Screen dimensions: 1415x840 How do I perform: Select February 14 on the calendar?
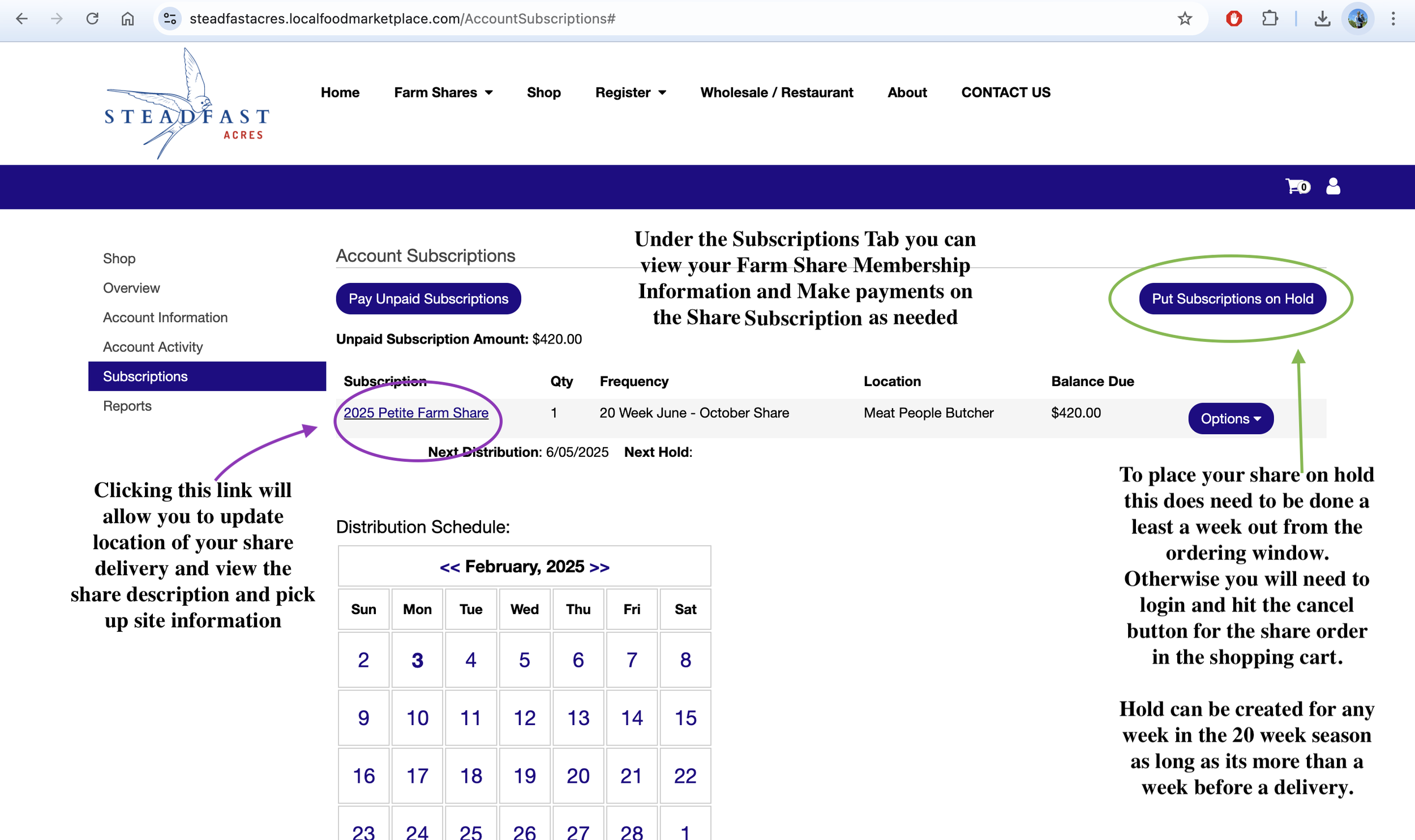632,718
